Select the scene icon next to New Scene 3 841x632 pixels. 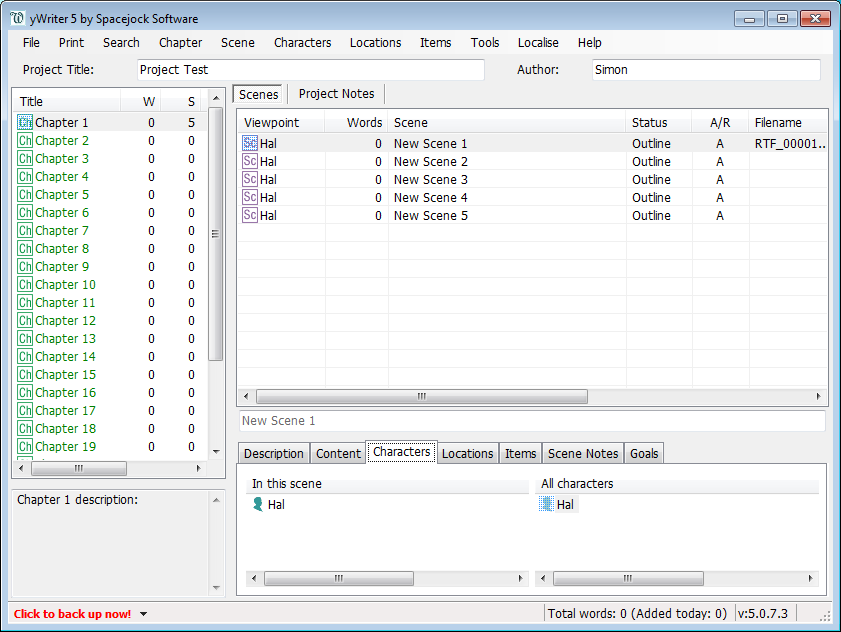[x=248, y=179]
